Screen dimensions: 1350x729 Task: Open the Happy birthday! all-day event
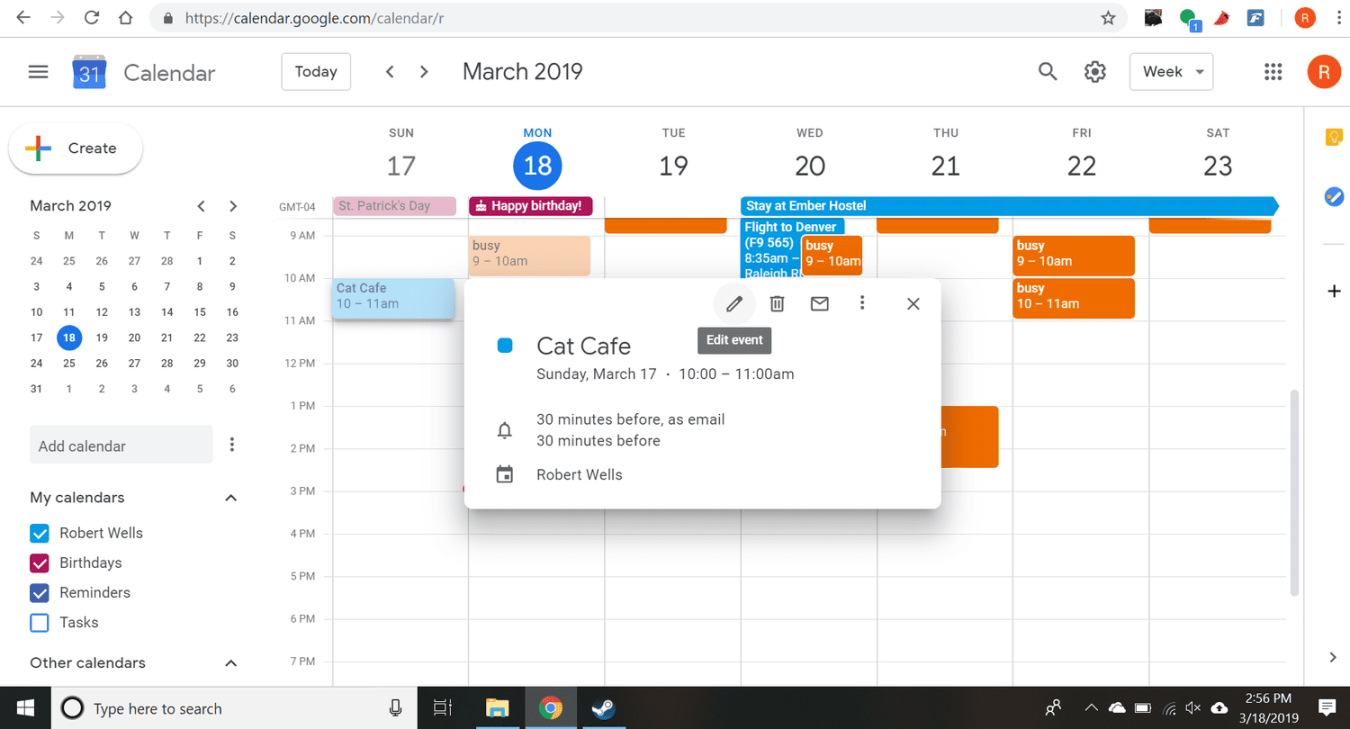coord(531,206)
